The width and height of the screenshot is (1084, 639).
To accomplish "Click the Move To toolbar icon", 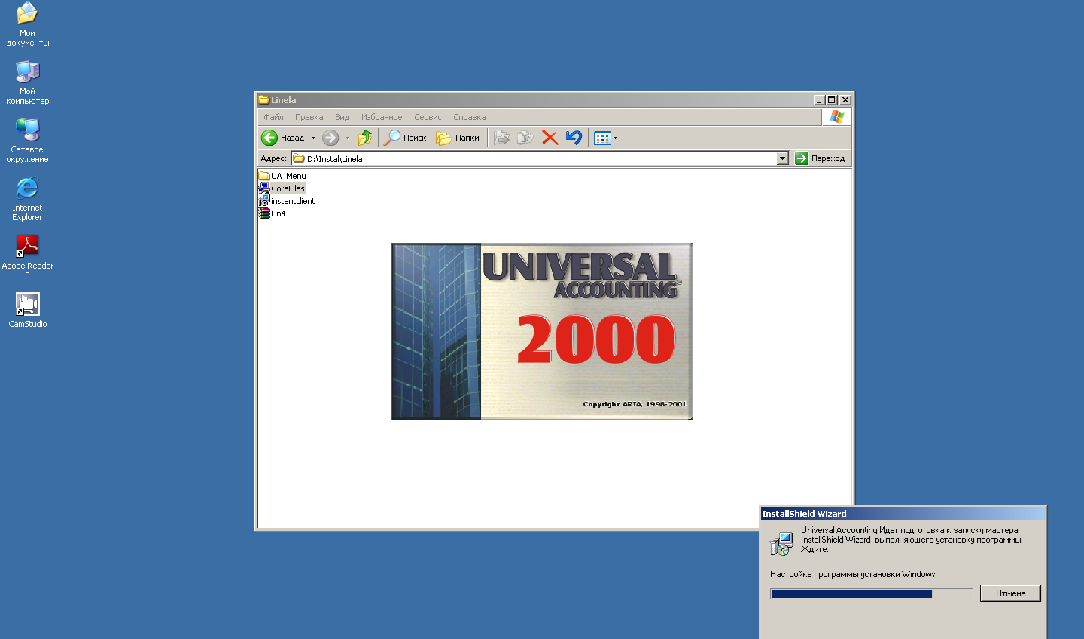I will (502, 138).
